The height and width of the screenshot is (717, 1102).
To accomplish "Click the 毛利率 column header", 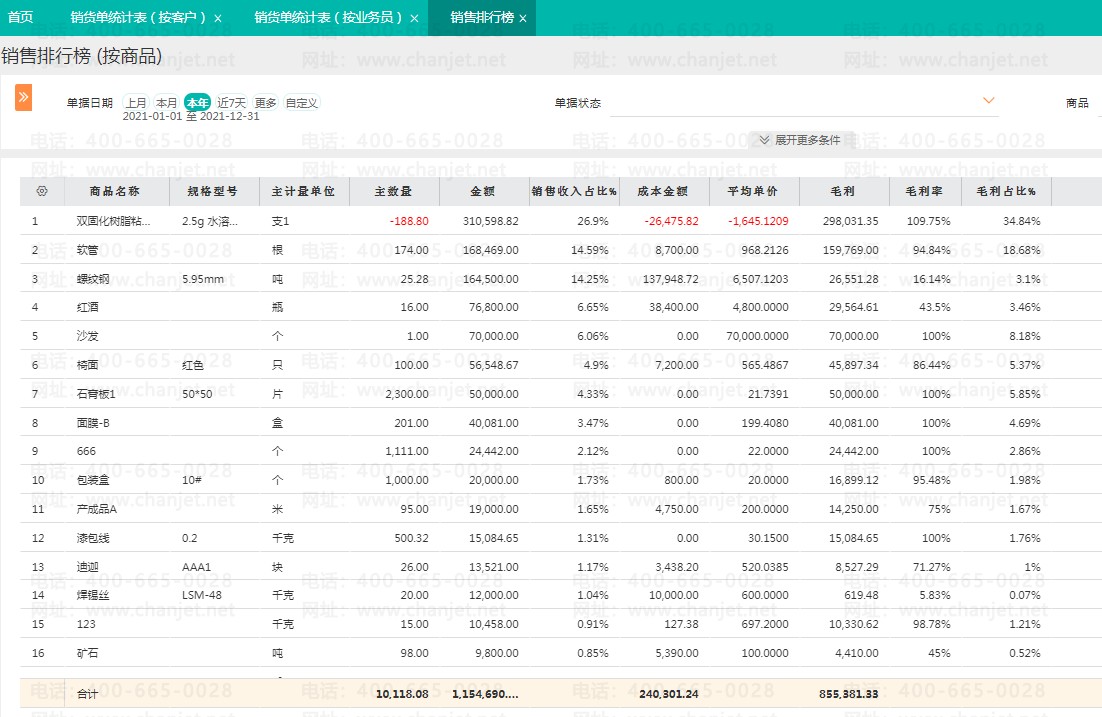I will pos(924,191).
